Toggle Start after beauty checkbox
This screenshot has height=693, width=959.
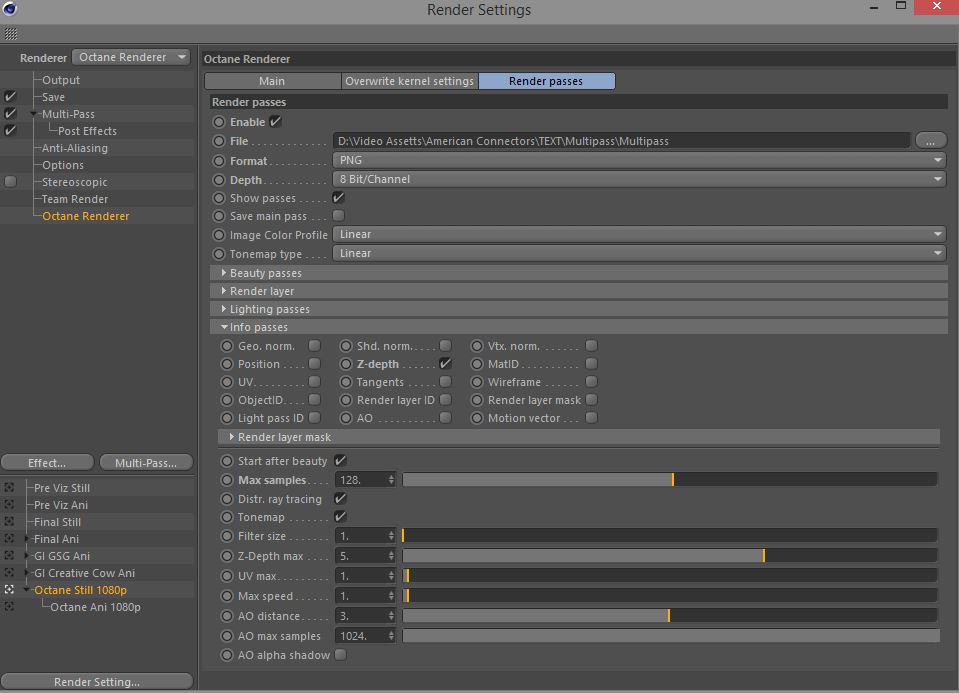tap(341, 461)
